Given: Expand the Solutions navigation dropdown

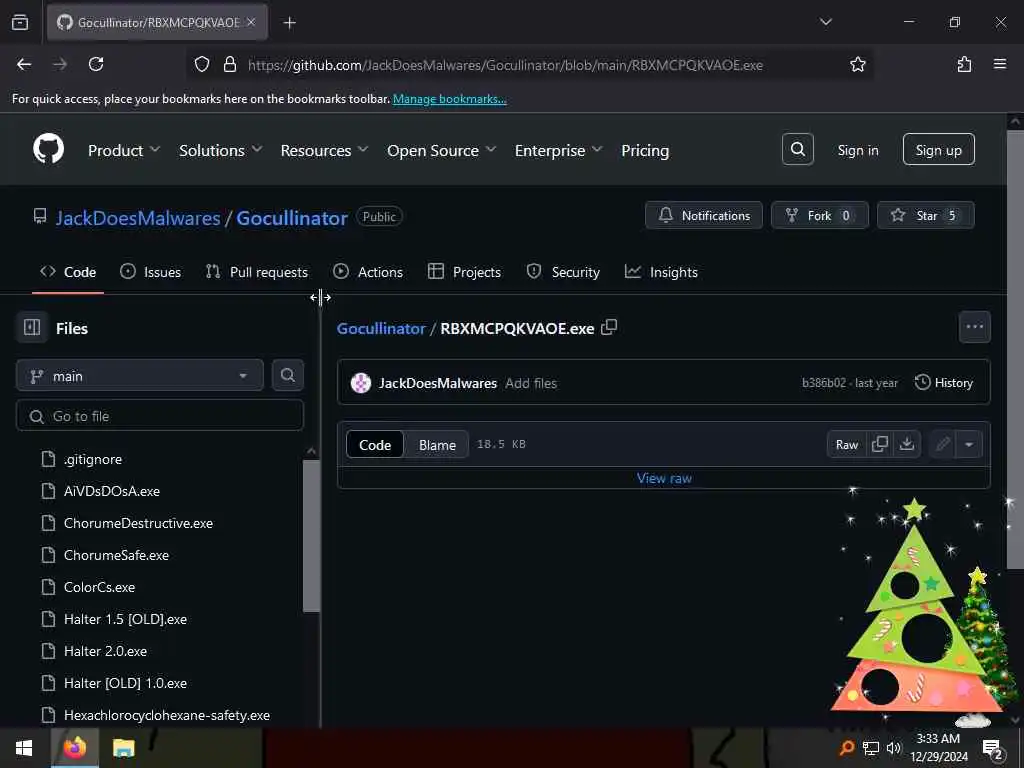Looking at the screenshot, I should pyautogui.click(x=220, y=150).
